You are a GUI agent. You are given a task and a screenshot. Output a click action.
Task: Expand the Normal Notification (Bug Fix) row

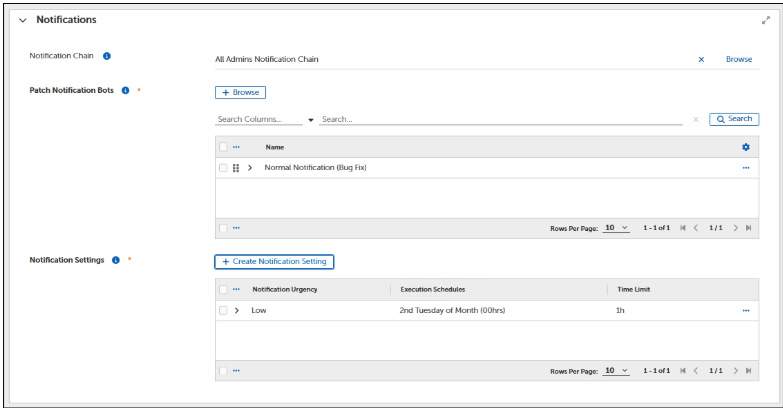[250, 168]
